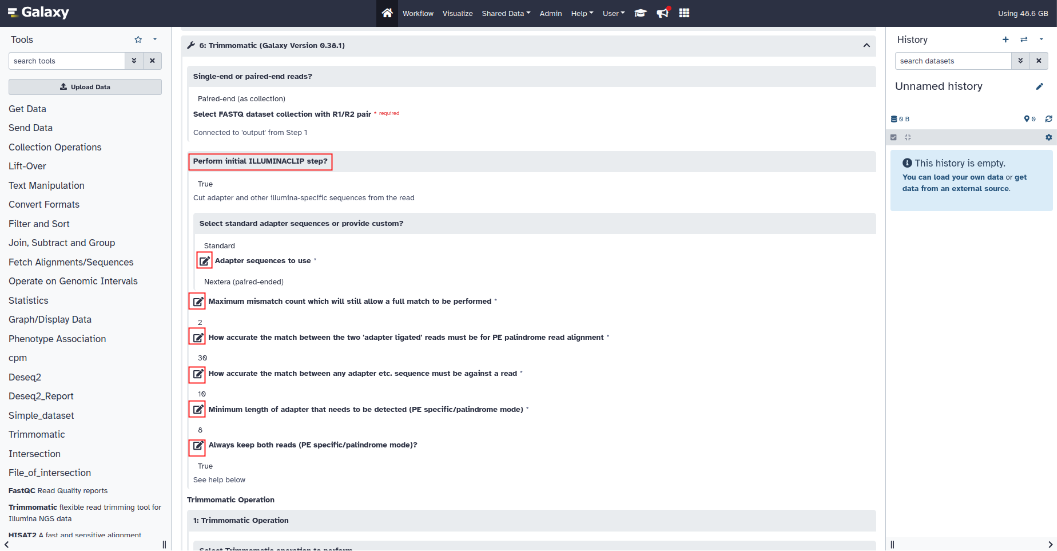Toggle the select-all datasets checkbox in History
Screen dimensions: 1057x551
pyautogui.click(x=894, y=137)
